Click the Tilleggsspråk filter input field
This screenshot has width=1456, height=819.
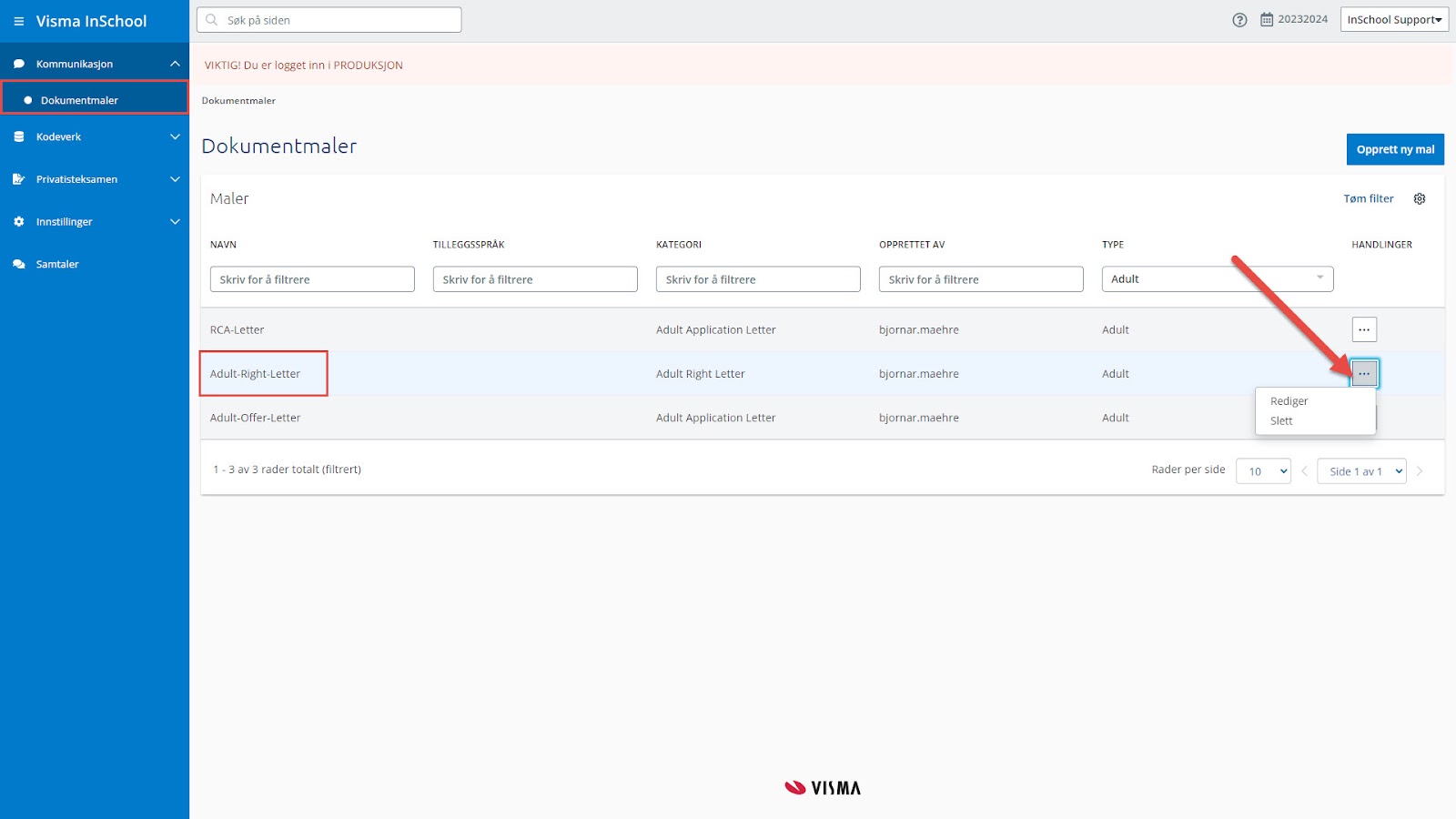(x=535, y=279)
